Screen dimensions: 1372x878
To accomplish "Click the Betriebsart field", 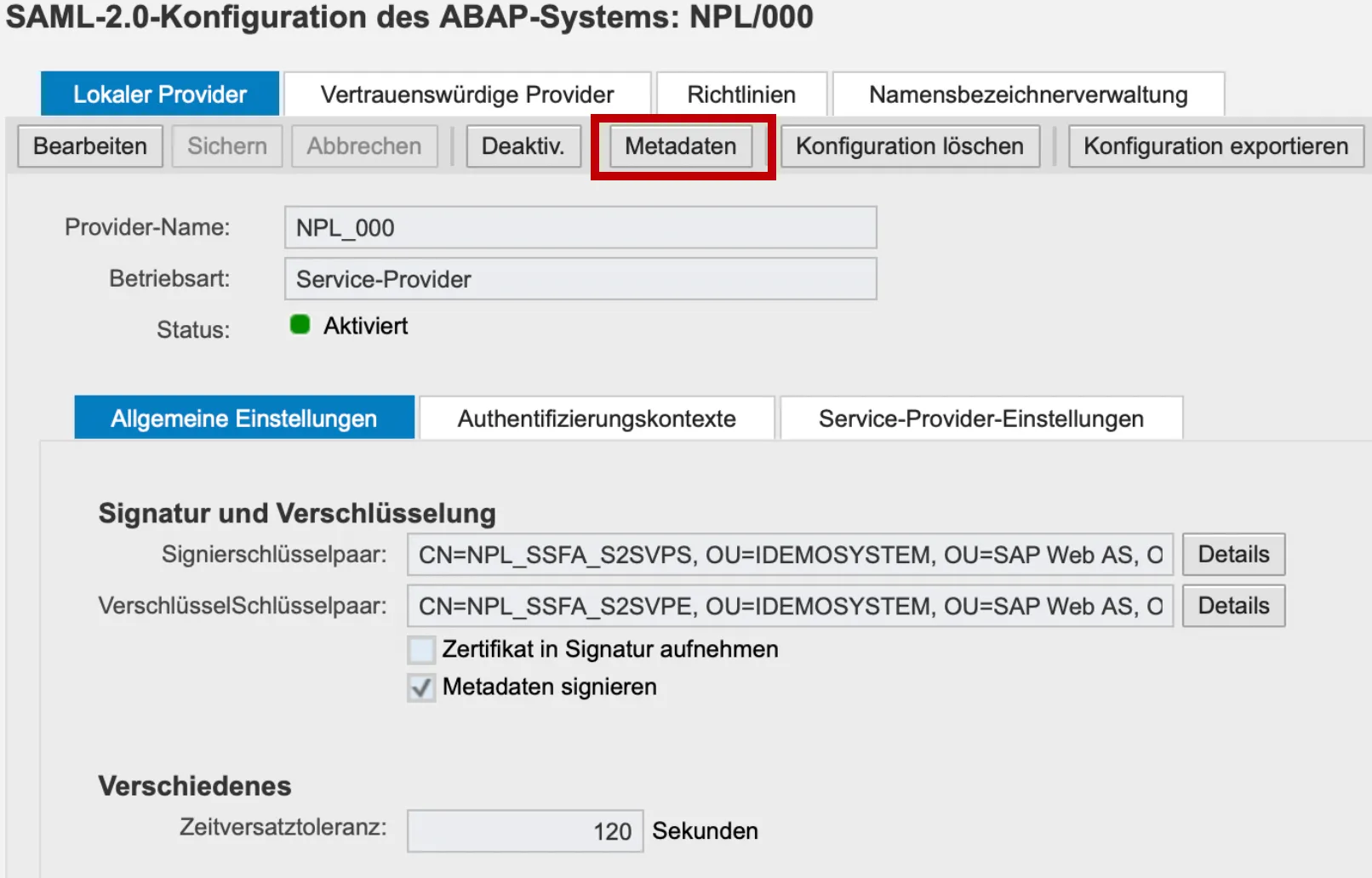I will point(580,279).
